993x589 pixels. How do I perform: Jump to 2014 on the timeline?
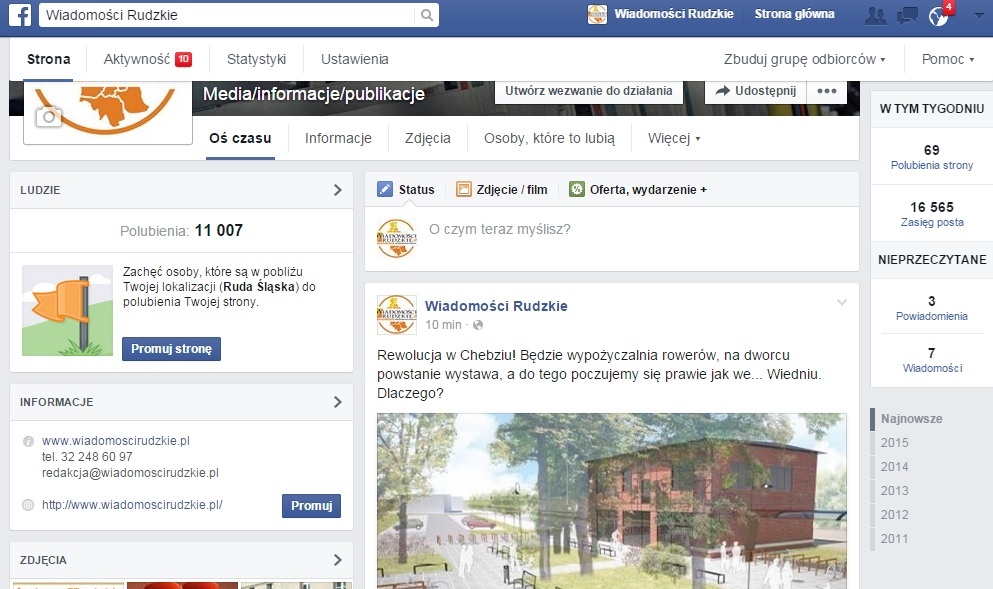(x=894, y=467)
